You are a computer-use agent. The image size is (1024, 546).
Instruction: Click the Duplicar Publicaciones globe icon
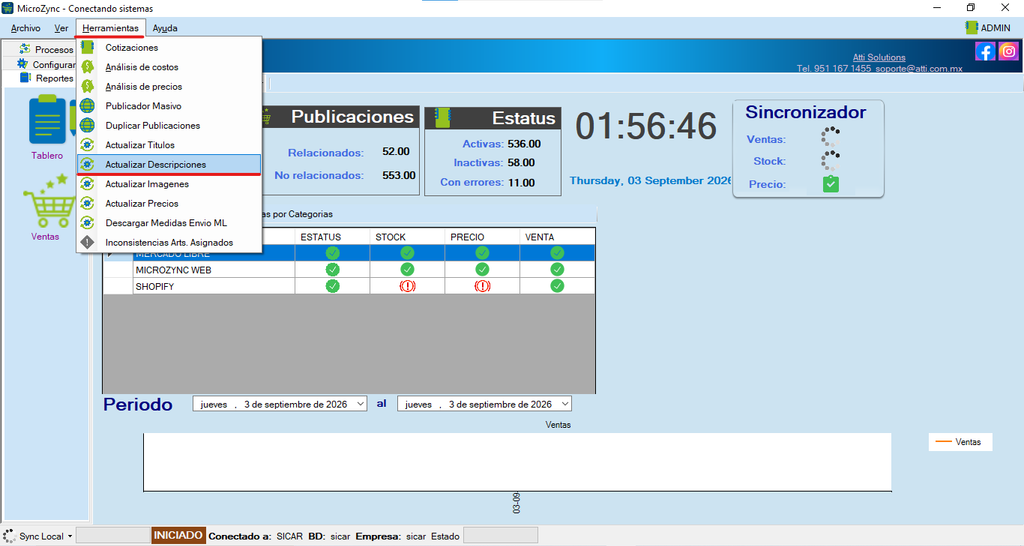[x=88, y=125]
